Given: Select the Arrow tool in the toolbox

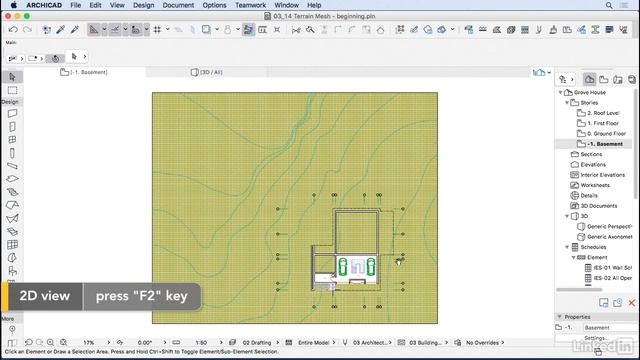Looking at the screenshot, I should 12,77.
